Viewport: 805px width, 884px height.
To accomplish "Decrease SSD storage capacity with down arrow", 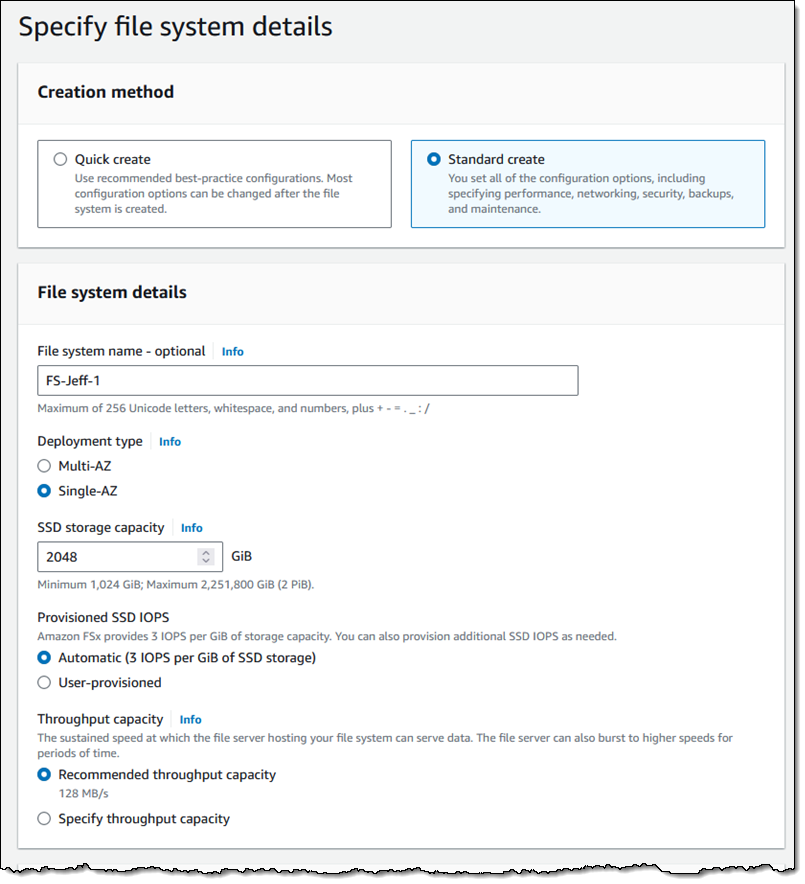I will tap(206, 561).
